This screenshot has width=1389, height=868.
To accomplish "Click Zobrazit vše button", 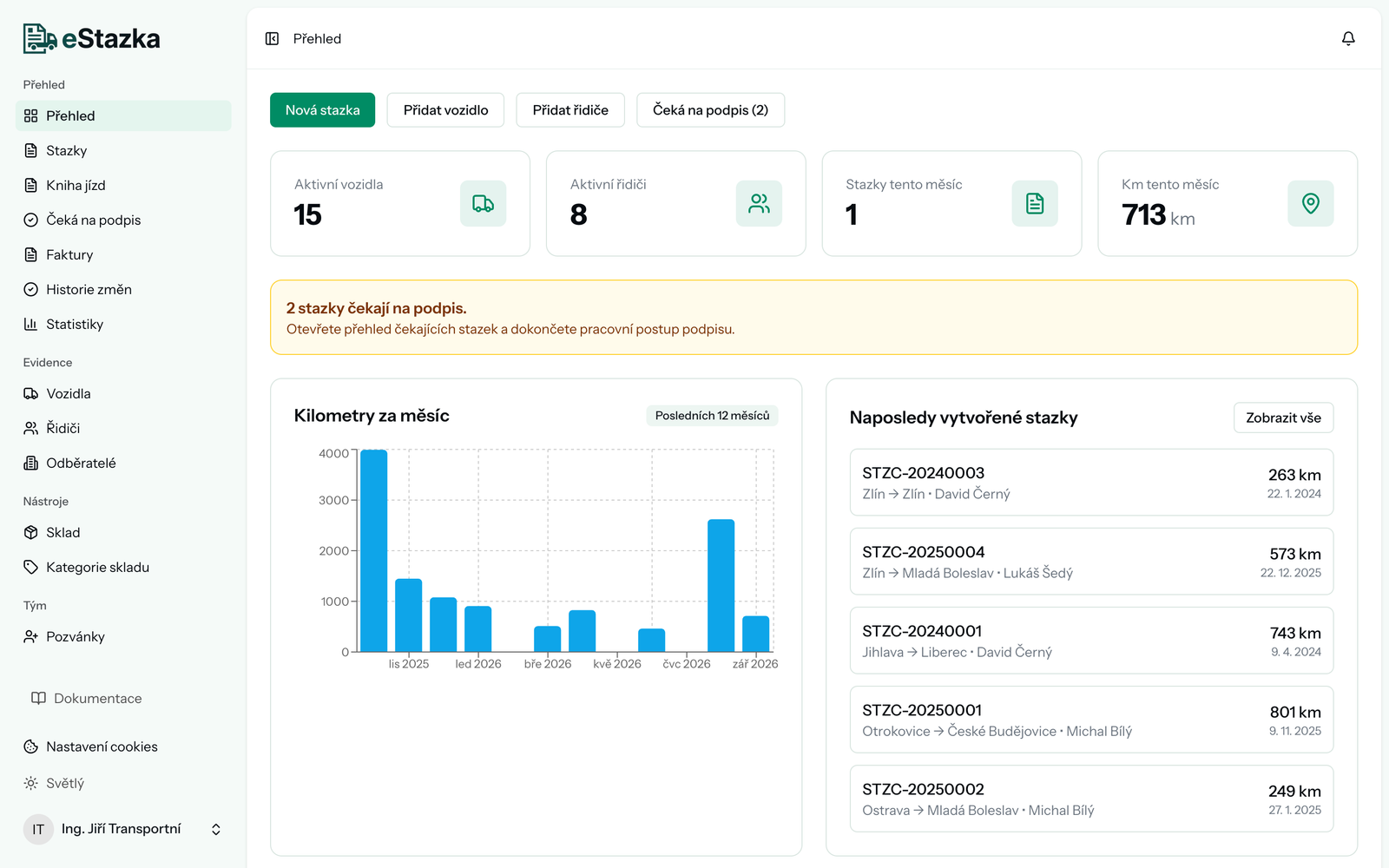I will 1283,418.
